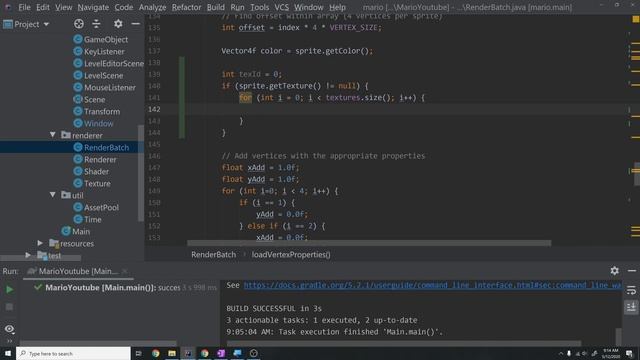Select LevelEditorScene class in tree

pos(113,64)
